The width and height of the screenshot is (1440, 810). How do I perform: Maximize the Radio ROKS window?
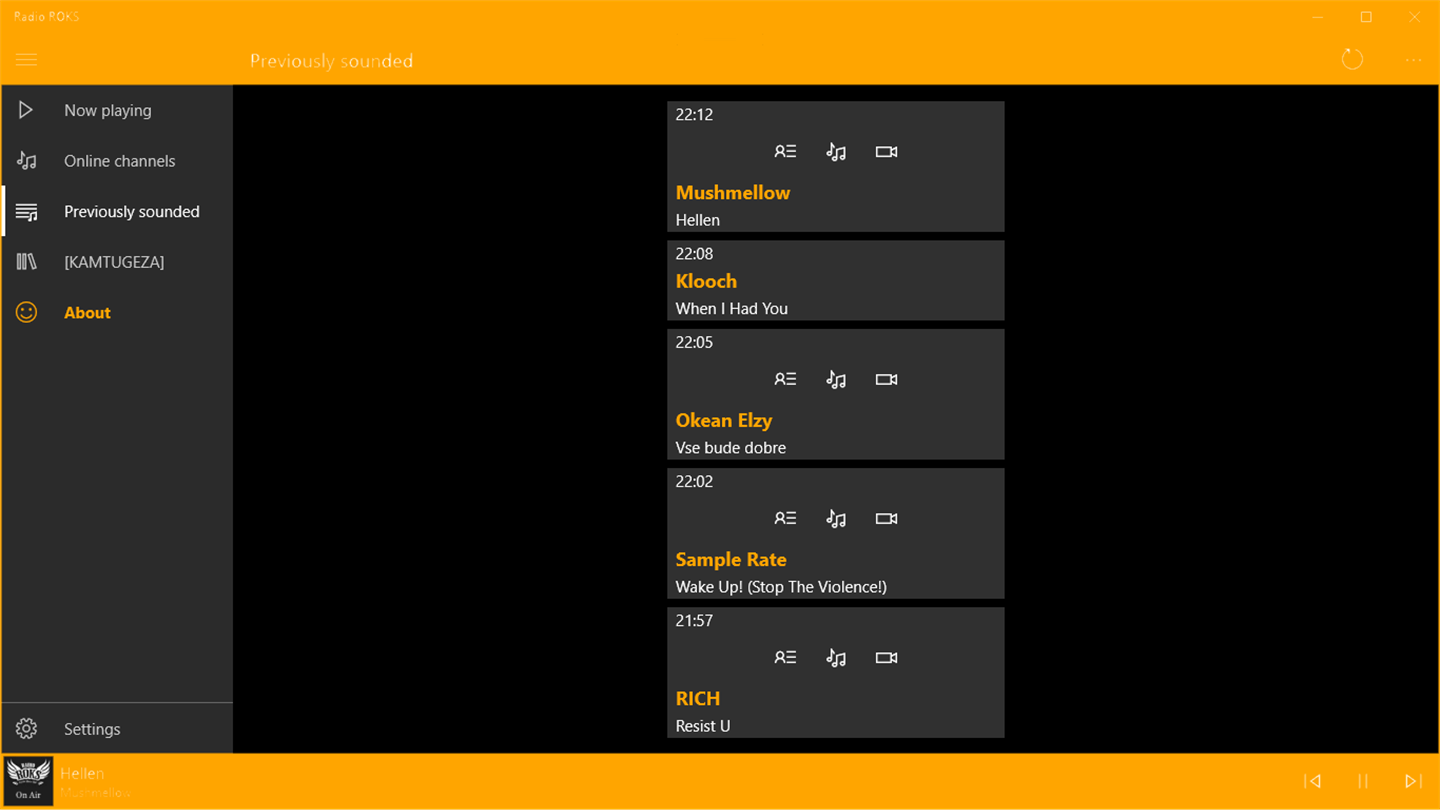coord(1366,17)
